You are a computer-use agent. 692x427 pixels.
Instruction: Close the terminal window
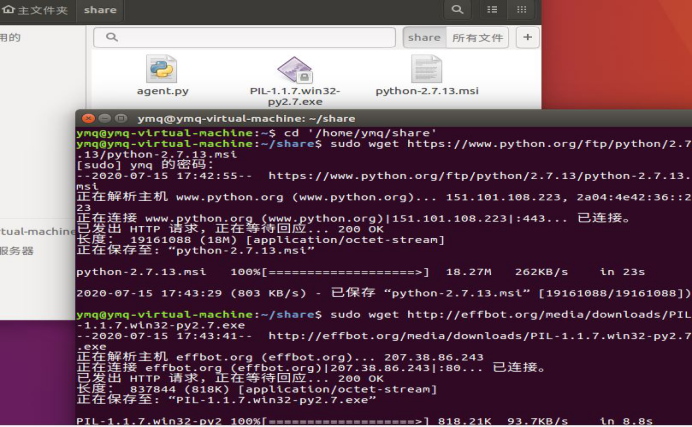(88, 118)
